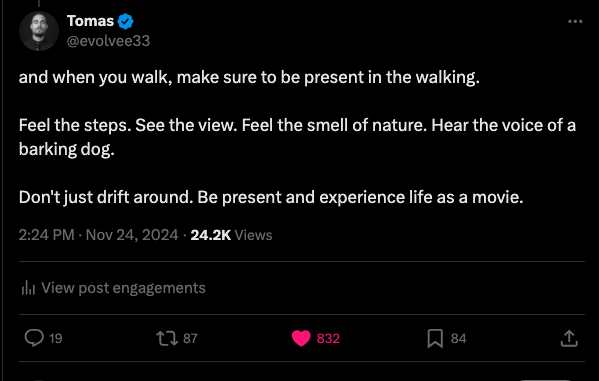Open the share upload arrow icon
This screenshot has height=381, width=599.
(x=569, y=338)
